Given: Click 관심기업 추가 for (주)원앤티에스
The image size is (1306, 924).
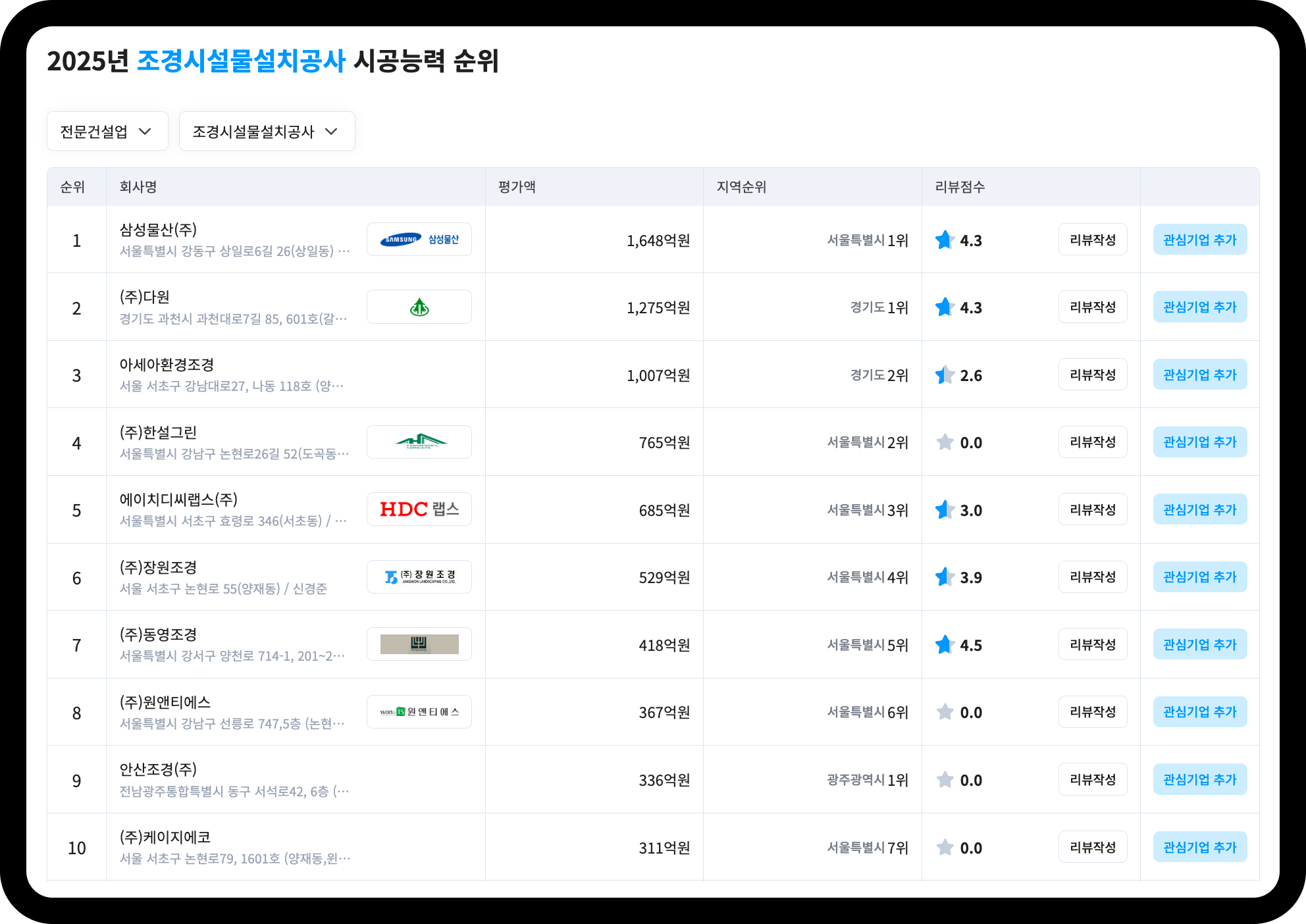Looking at the screenshot, I should click(1200, 711).
